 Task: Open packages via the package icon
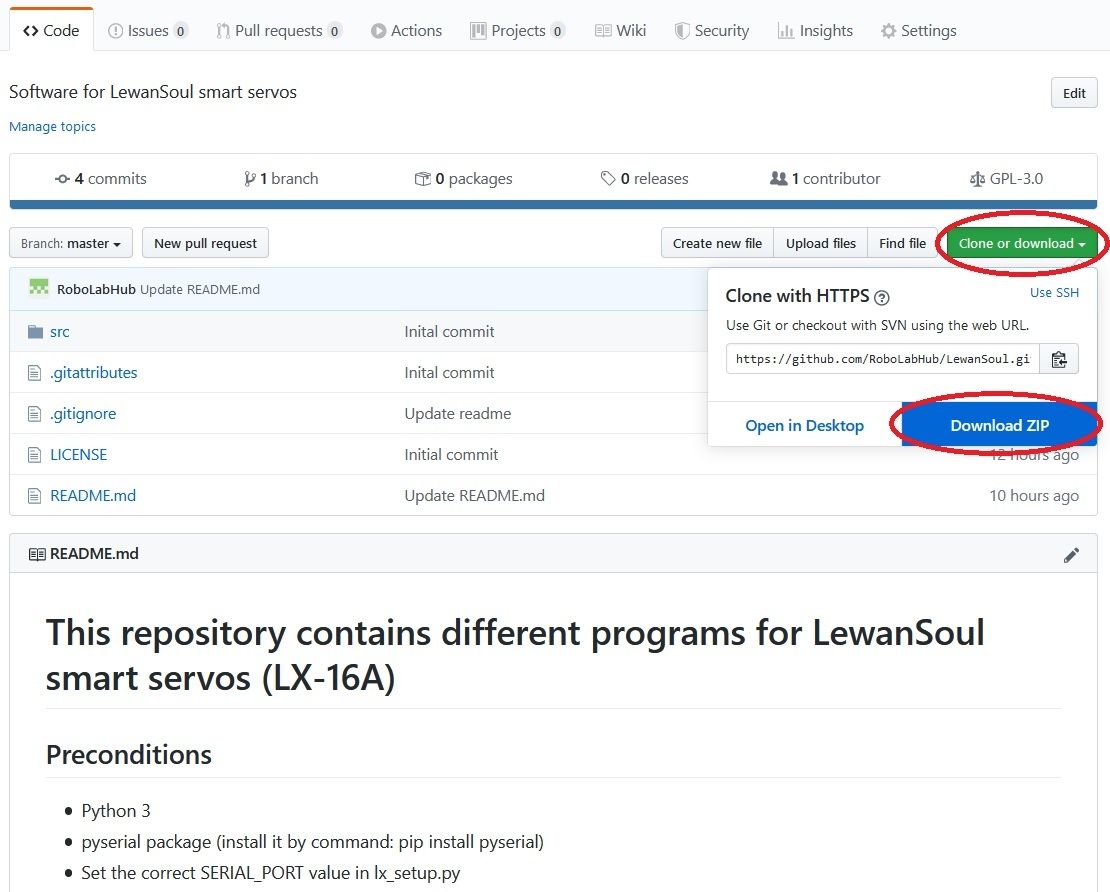(424, 178)
